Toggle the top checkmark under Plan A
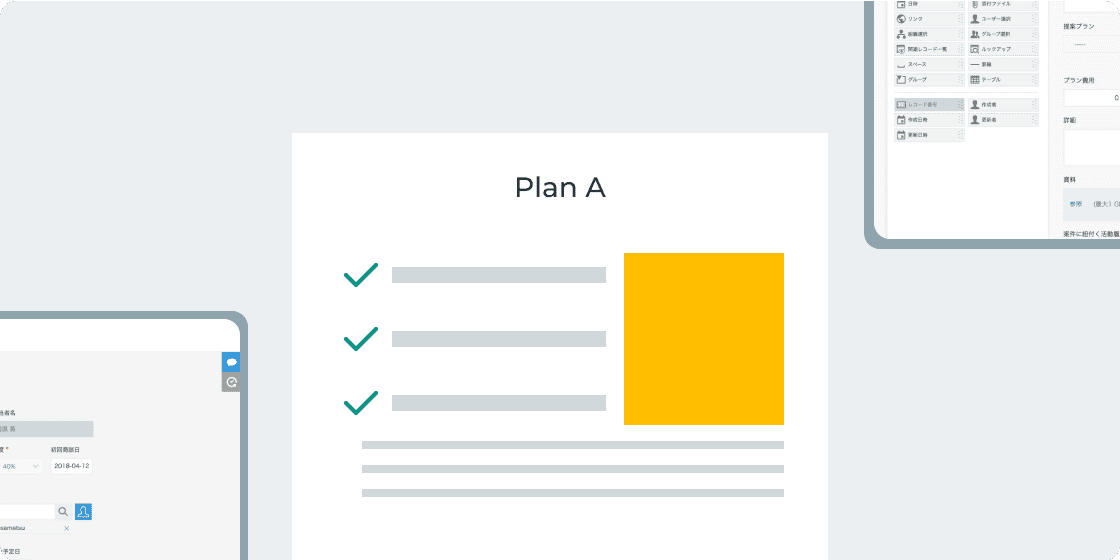Screen dimensions: 1120x560 (x=360, y=275)
